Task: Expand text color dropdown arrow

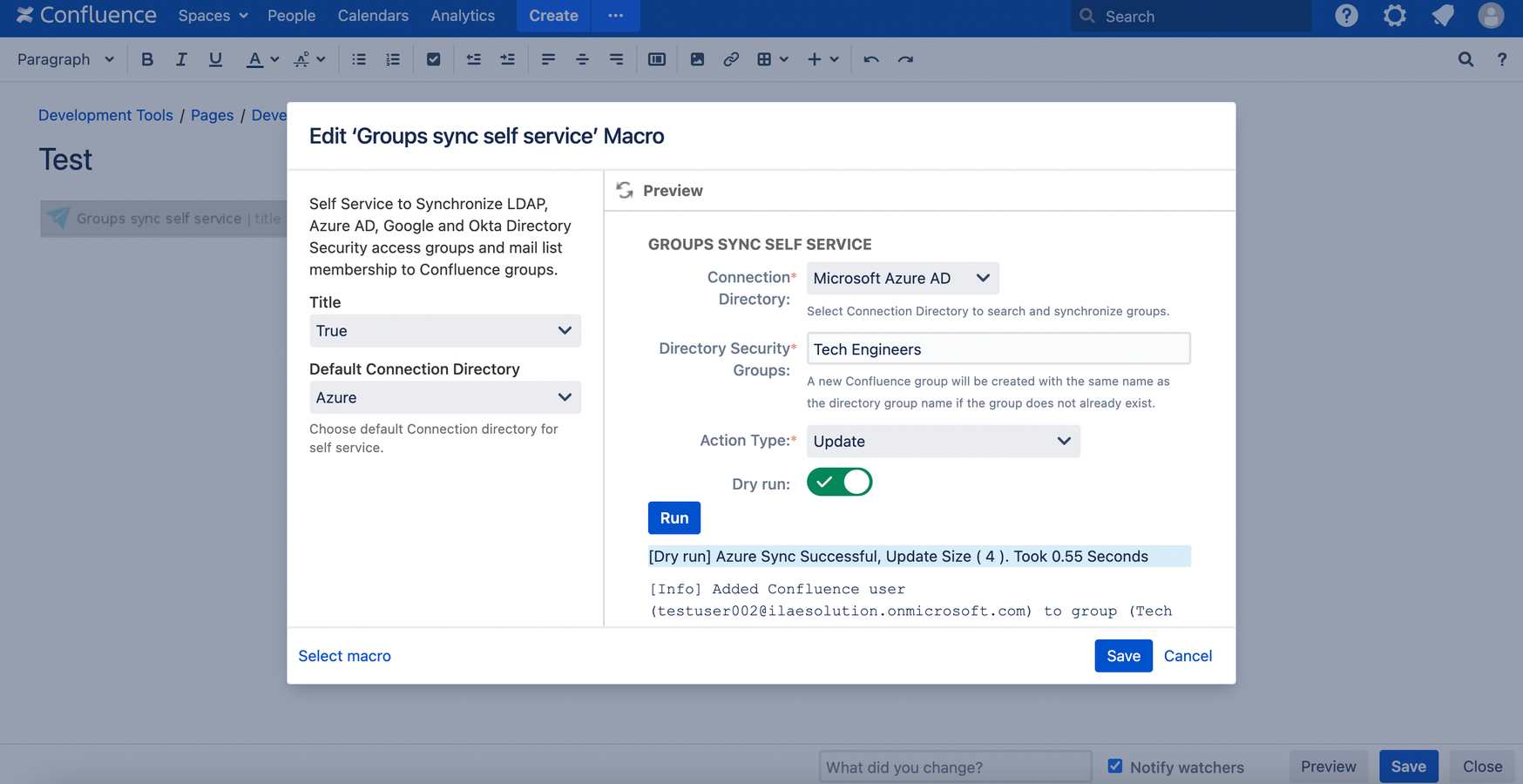Action: (x=274, y=59)
